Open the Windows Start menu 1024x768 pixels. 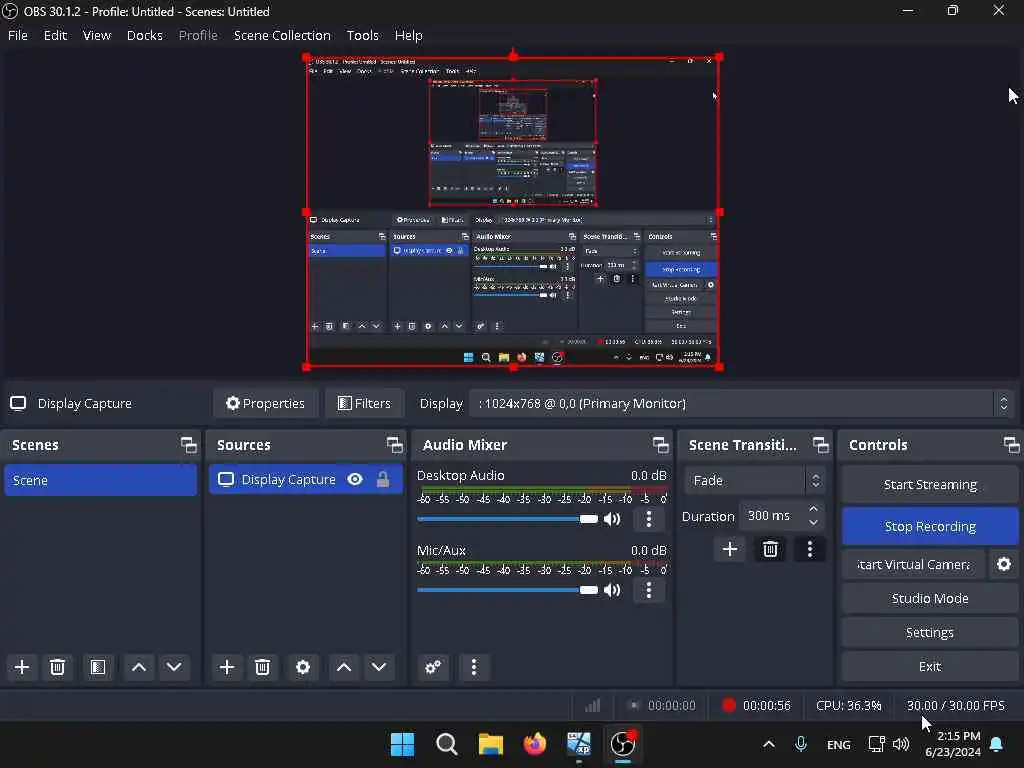point(402,744)
